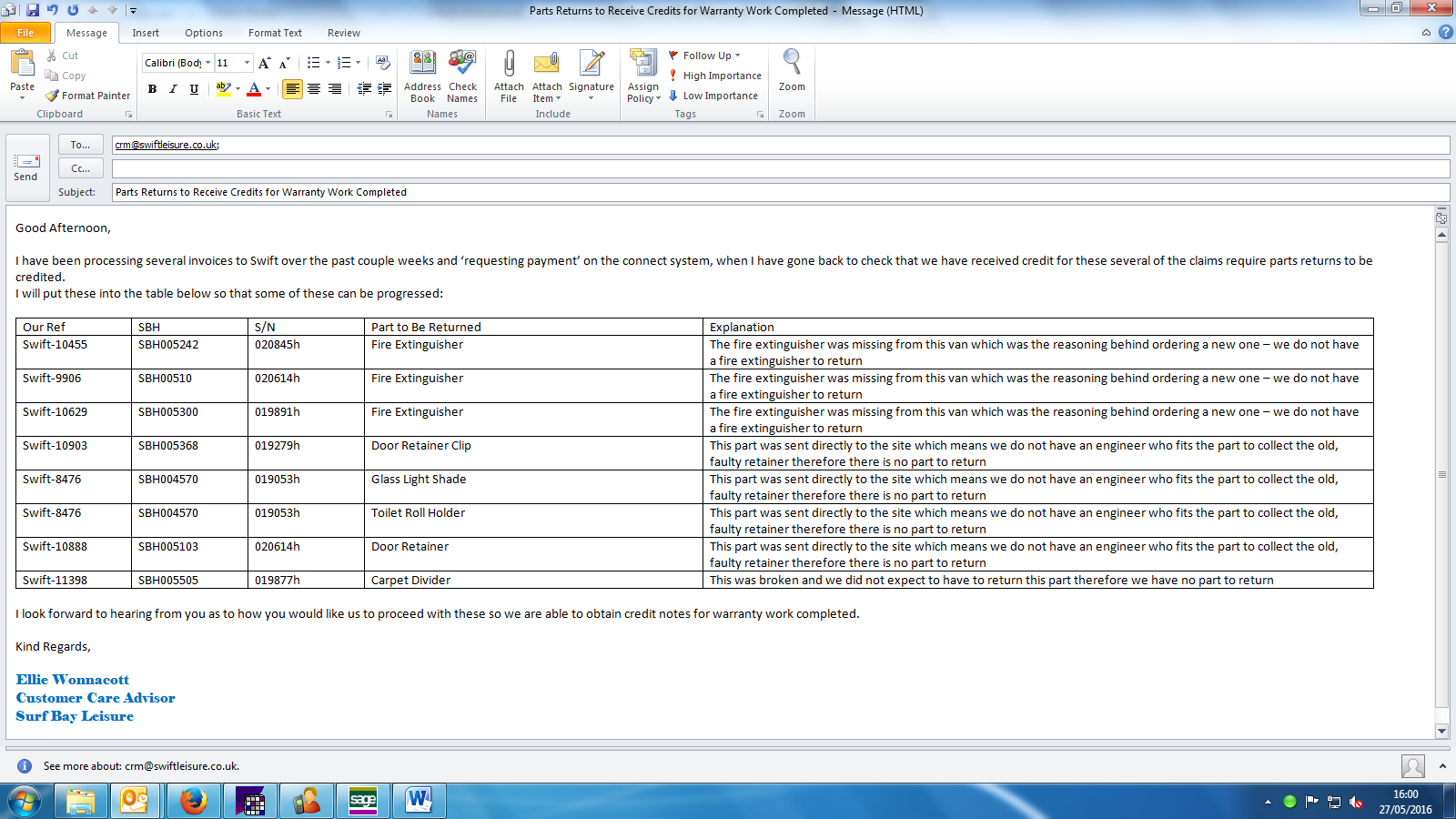1456x819 pixels.
Task: Open the font size dropdown
Action: [x=248, y=63]
